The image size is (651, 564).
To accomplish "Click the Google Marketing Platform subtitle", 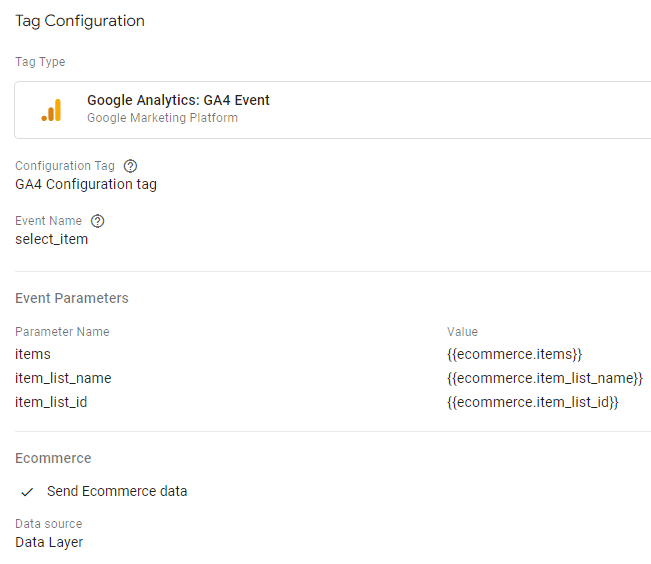I will click(x=162, y=118).
